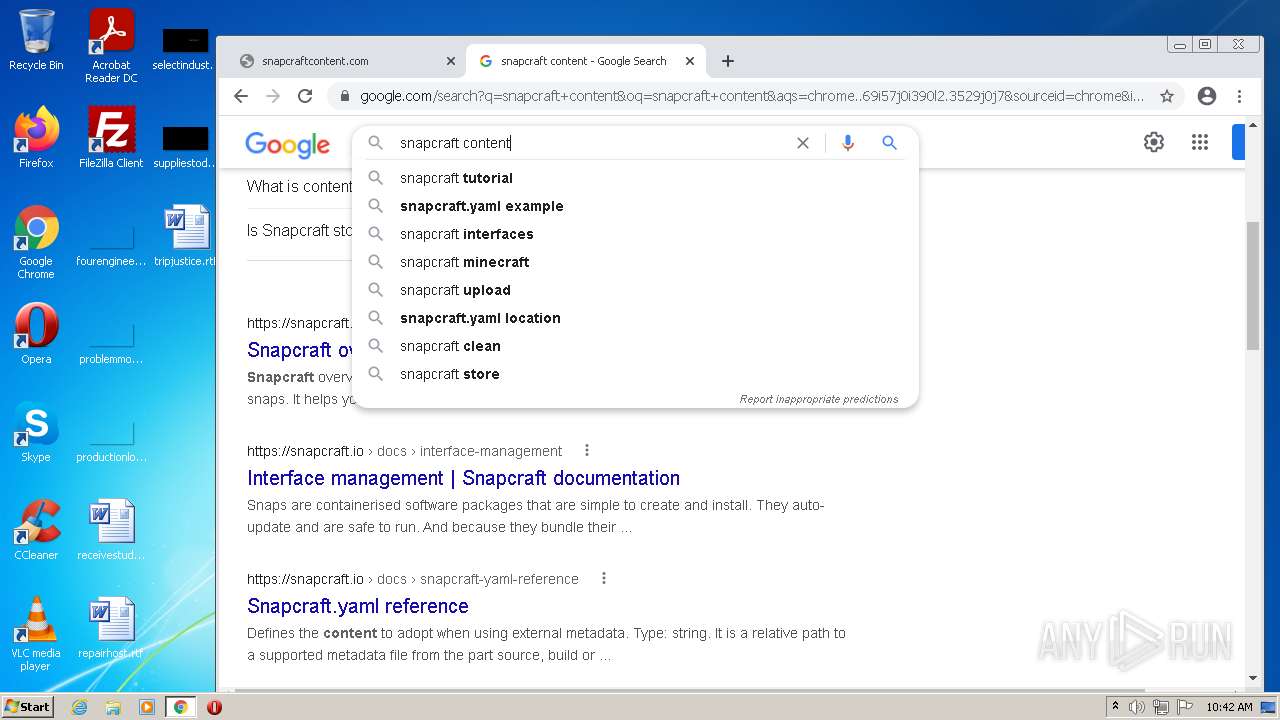This screenshot has width=1280, height=720.
Task: Select the Google Search tab
Action: point(585,61)
